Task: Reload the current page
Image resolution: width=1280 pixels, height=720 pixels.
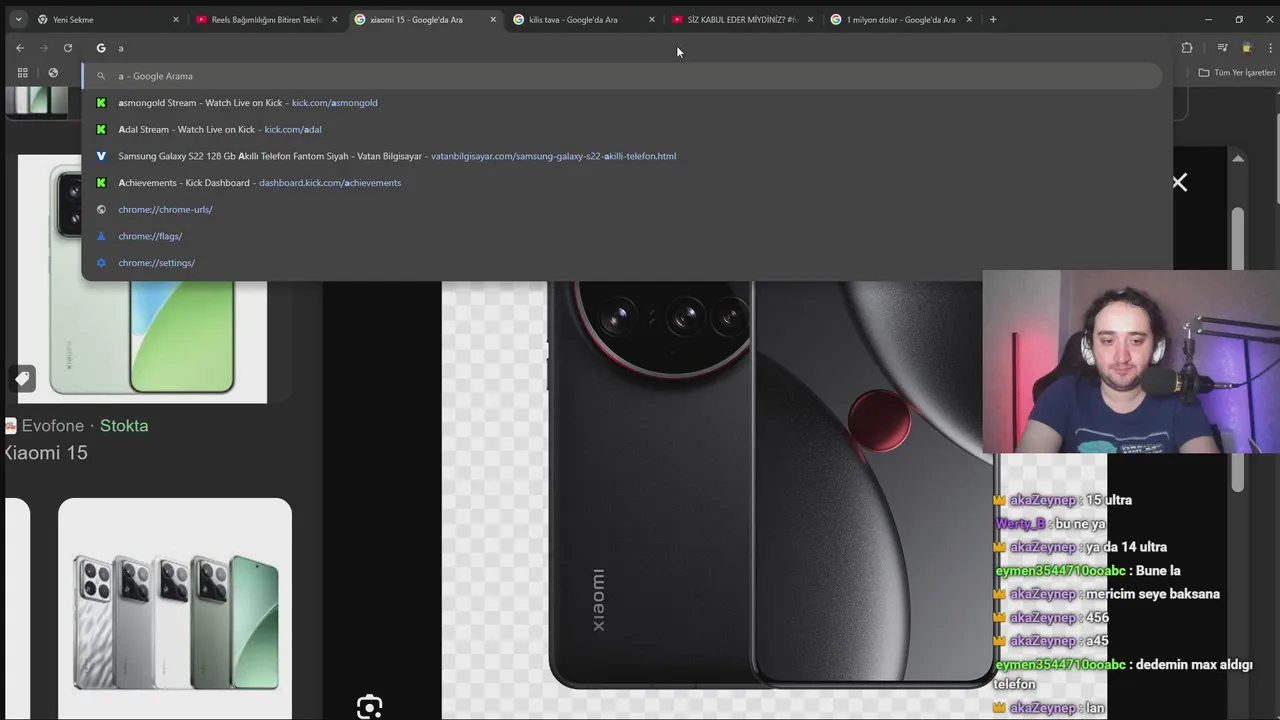Action: pos(68,48)
